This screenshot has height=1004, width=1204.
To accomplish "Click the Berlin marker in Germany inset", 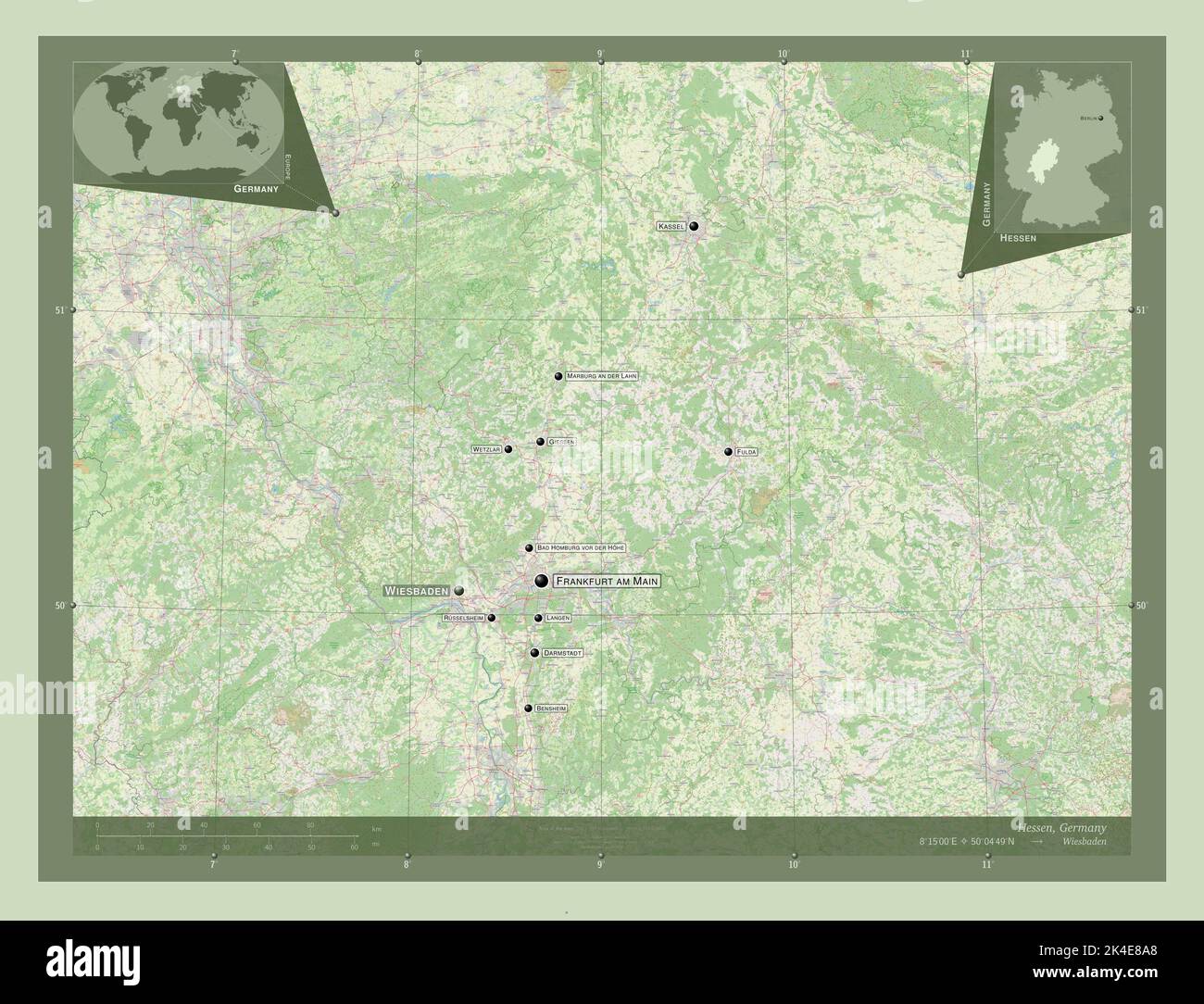I will [x=1101, y=119].
